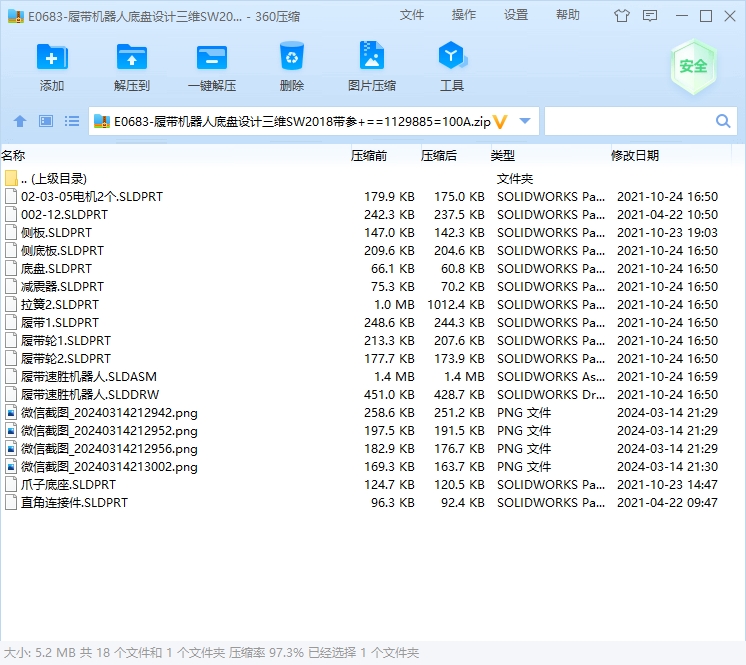Select the file 侧底板.SLDPRT

pyautogui.click(x=62, y=251)
